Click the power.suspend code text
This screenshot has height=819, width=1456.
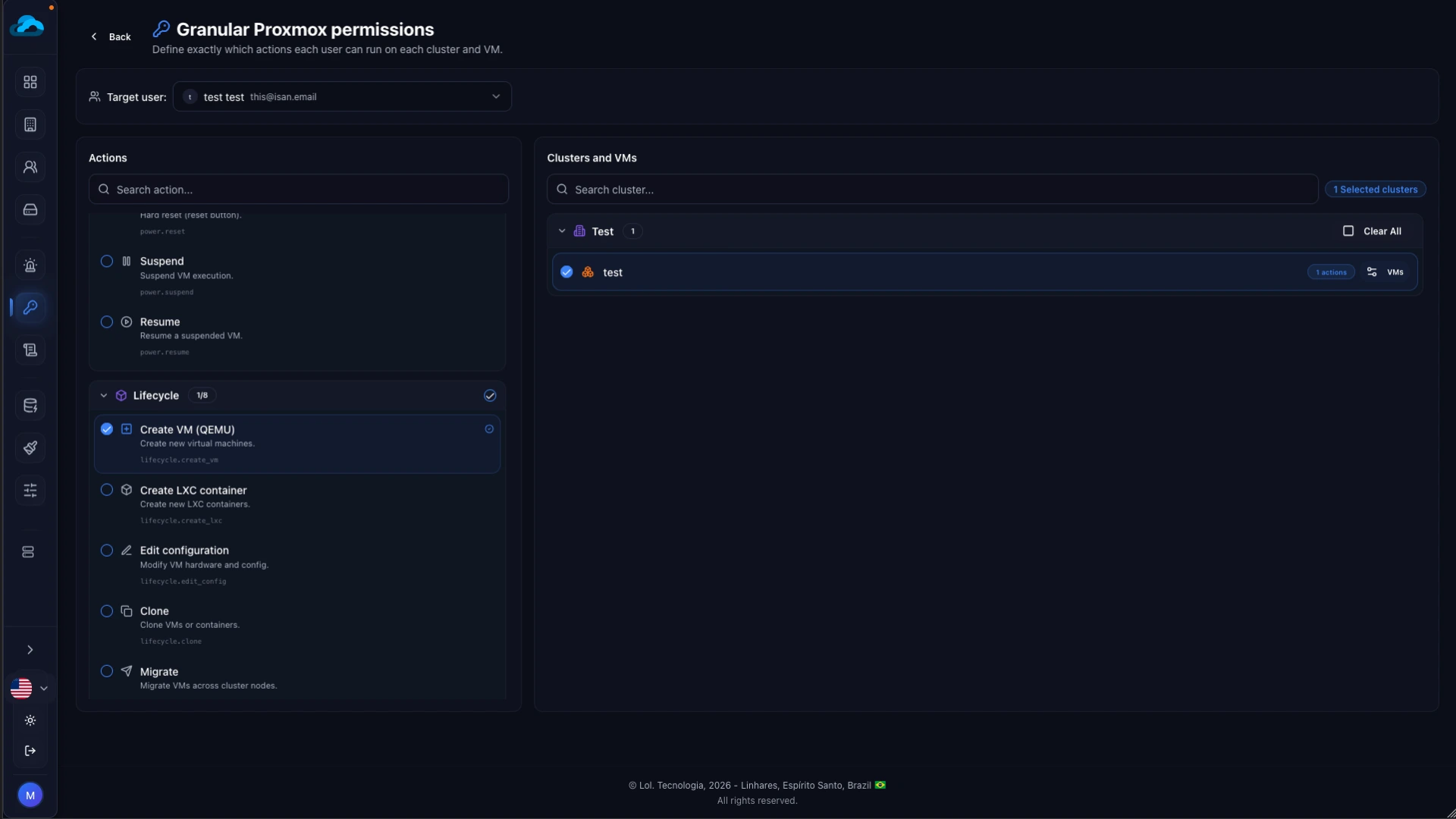click(167, 293)
